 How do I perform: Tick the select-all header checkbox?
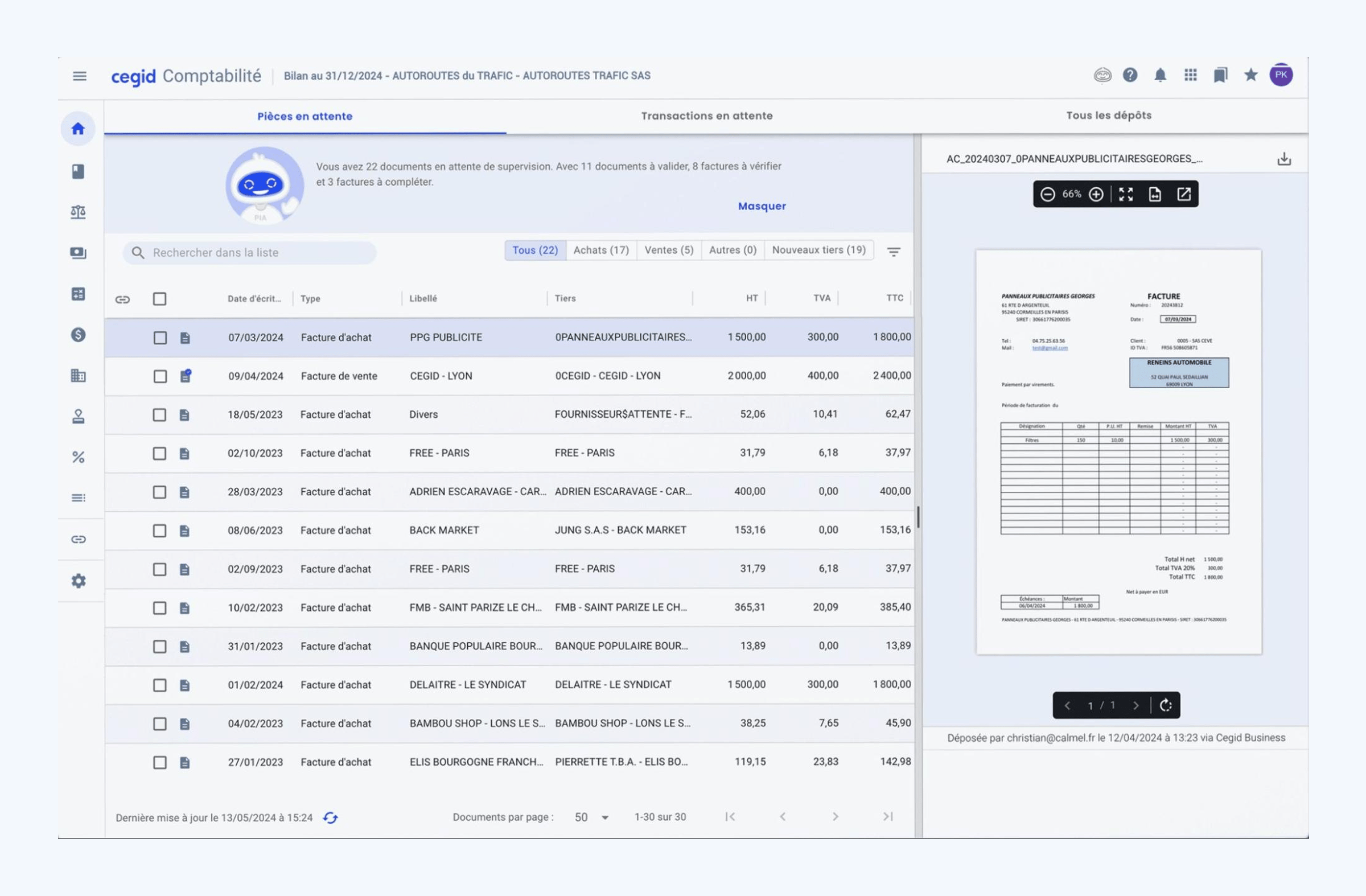(159, 299)
